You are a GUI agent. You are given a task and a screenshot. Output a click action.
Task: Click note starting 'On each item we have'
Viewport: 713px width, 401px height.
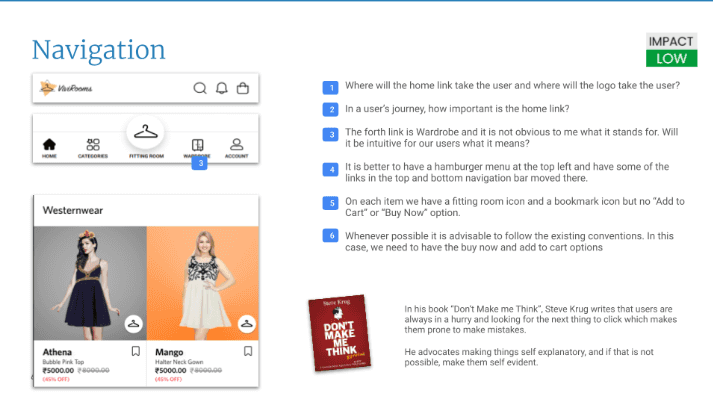(515, 207)
